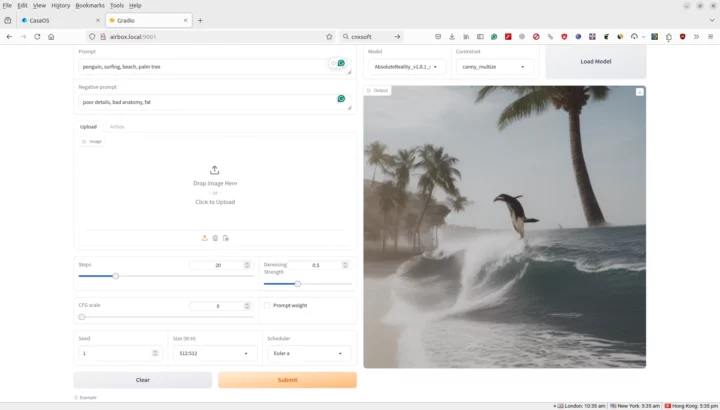Open a new browser tab with the plus
The width and height of the screenshot is (720, 410).
[x=200, y=20]
